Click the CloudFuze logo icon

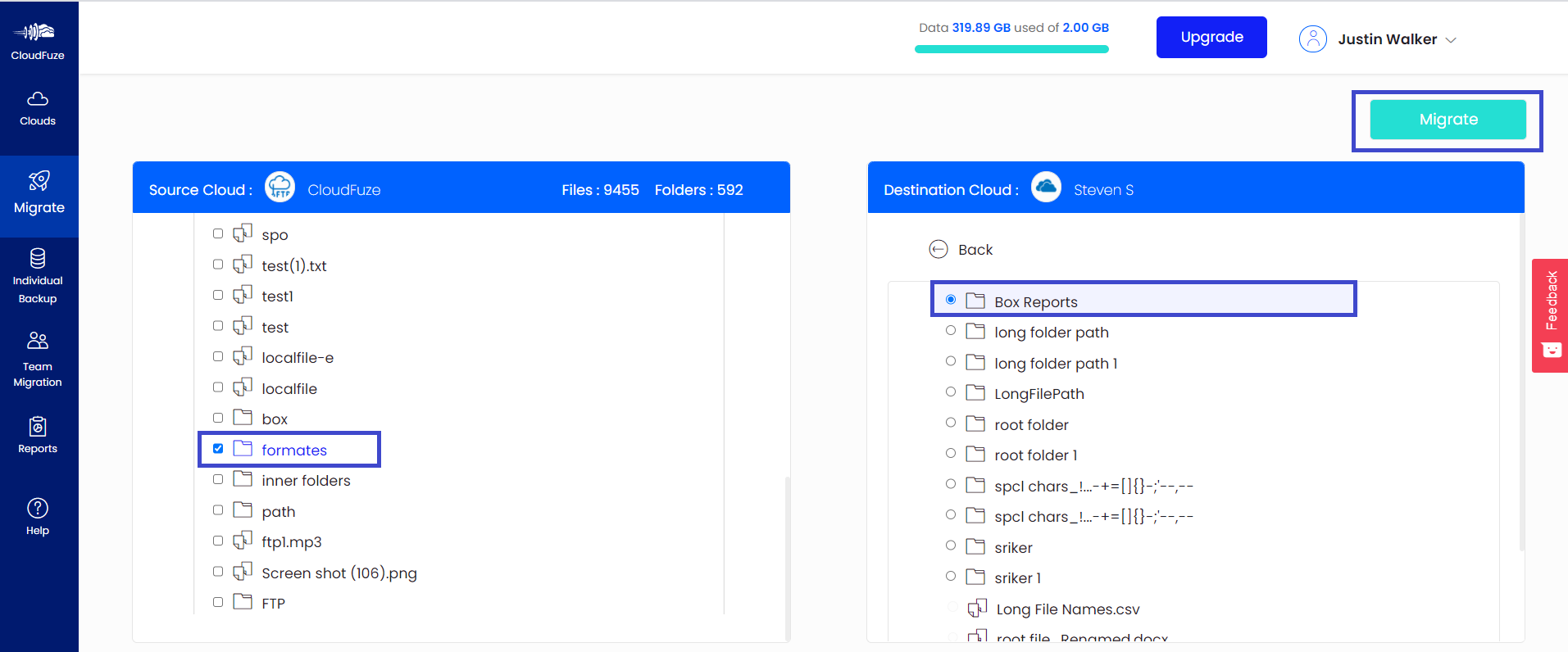click(34, 32)
